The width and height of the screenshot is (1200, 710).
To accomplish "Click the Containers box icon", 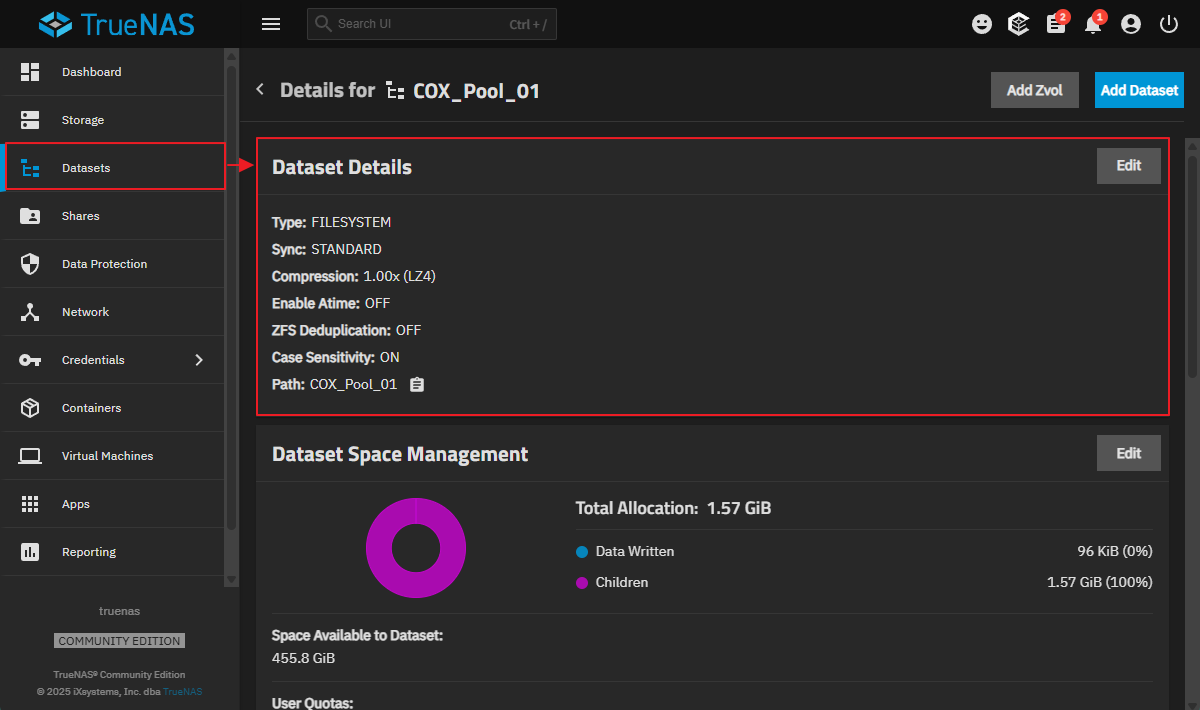I will 30,408.
